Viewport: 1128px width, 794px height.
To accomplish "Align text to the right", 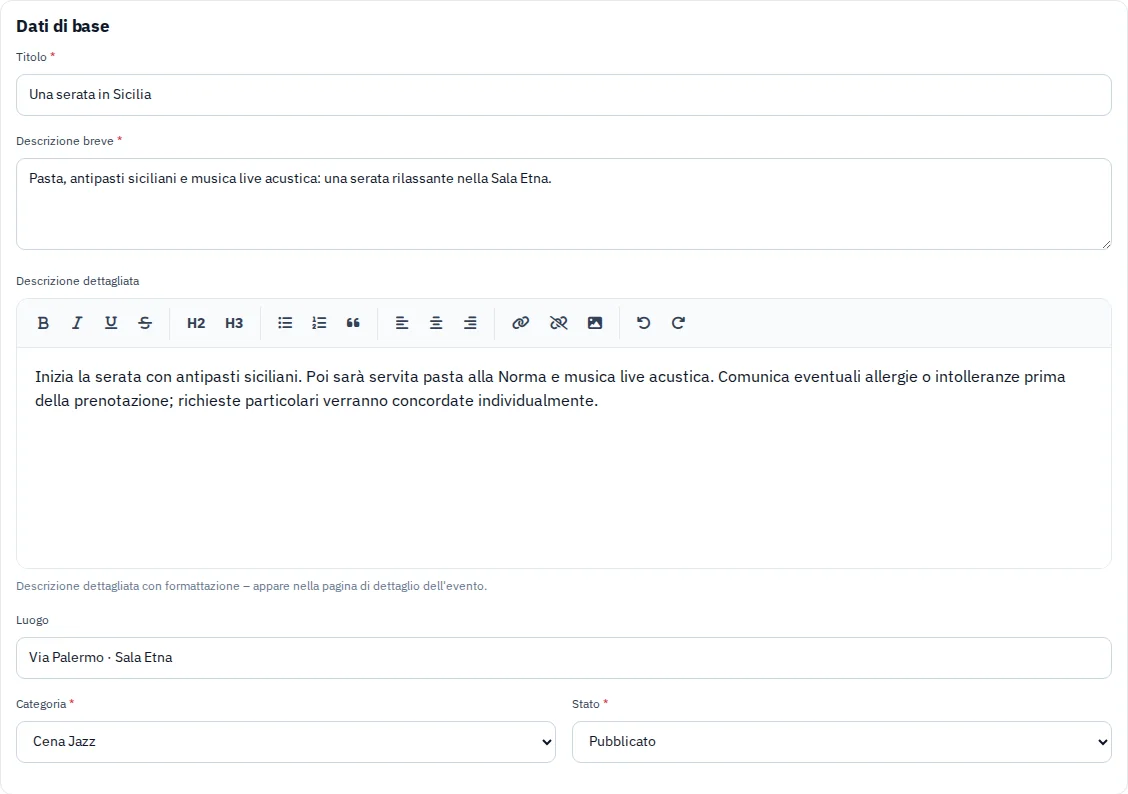I will (470, 323).
